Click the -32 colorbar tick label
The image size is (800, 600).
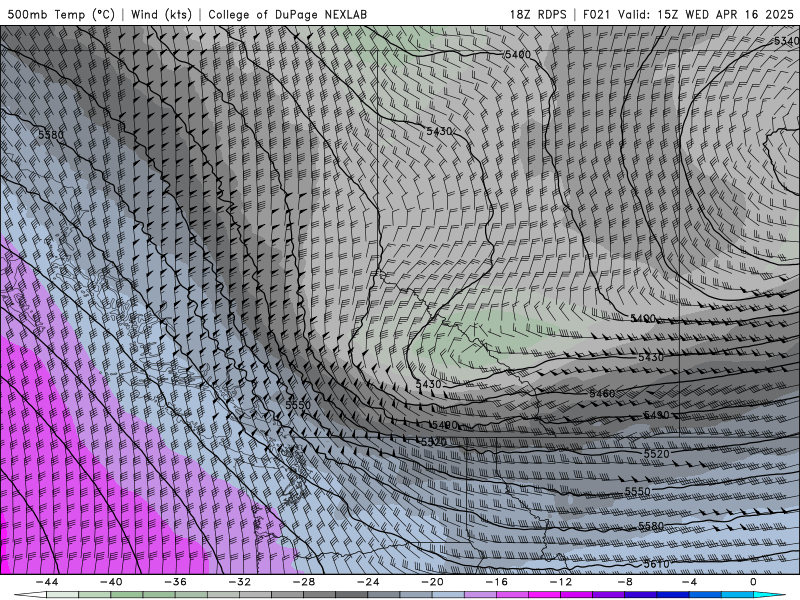240,582
